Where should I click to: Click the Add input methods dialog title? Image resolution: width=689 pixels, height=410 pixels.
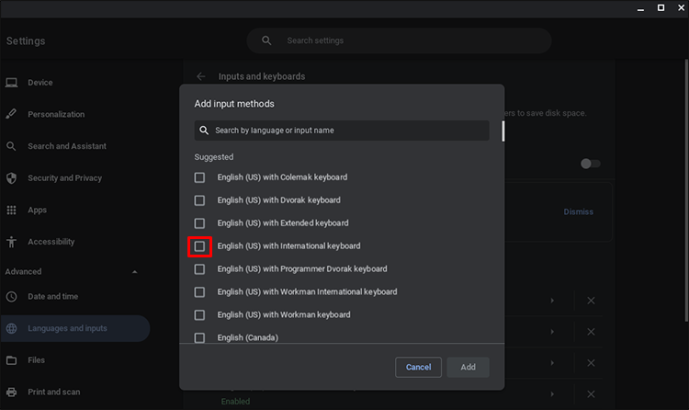(234, 104)
